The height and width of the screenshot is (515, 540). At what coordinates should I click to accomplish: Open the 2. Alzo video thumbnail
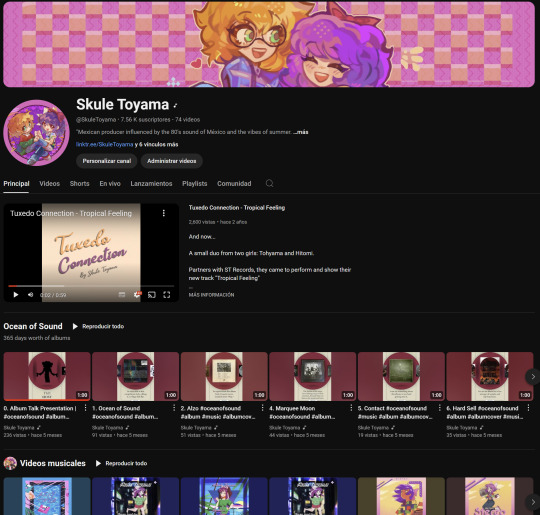224,376
